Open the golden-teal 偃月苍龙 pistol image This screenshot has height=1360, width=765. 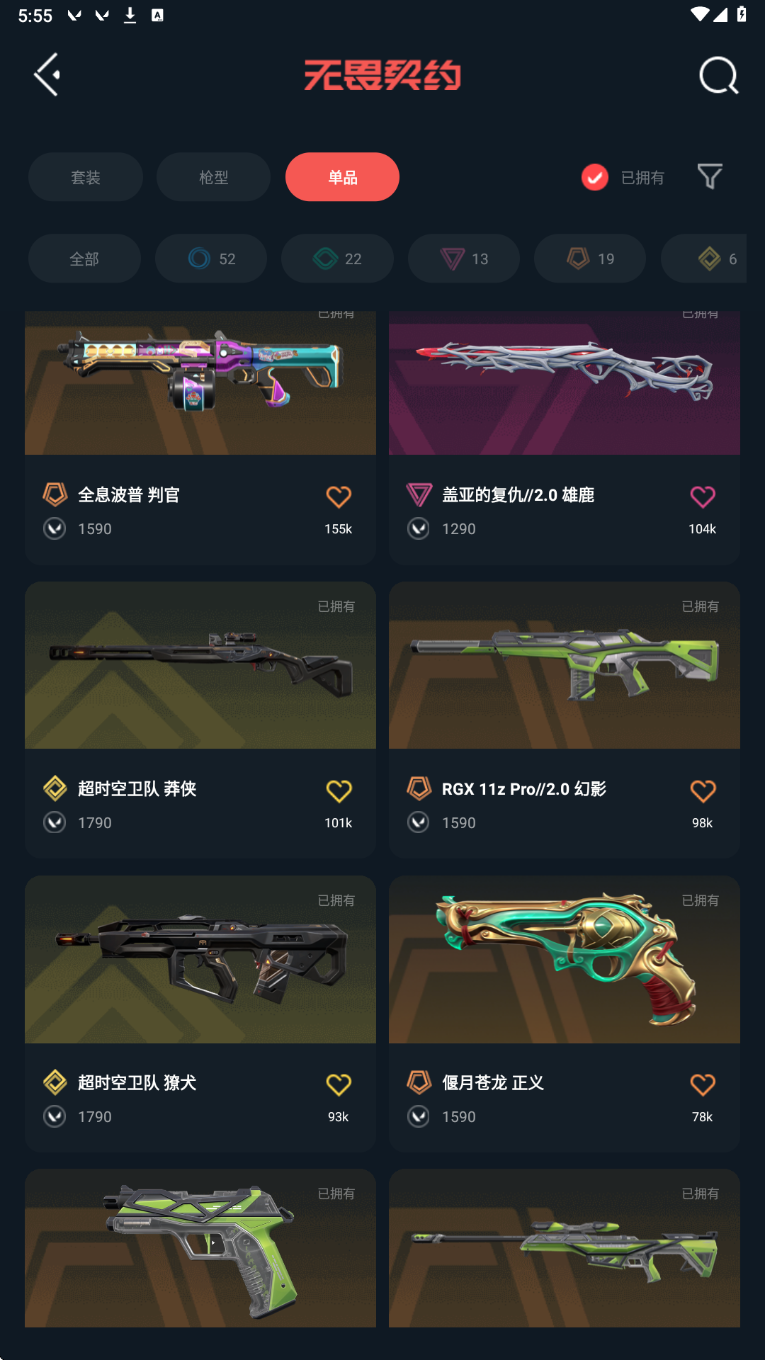pos(564,959)
